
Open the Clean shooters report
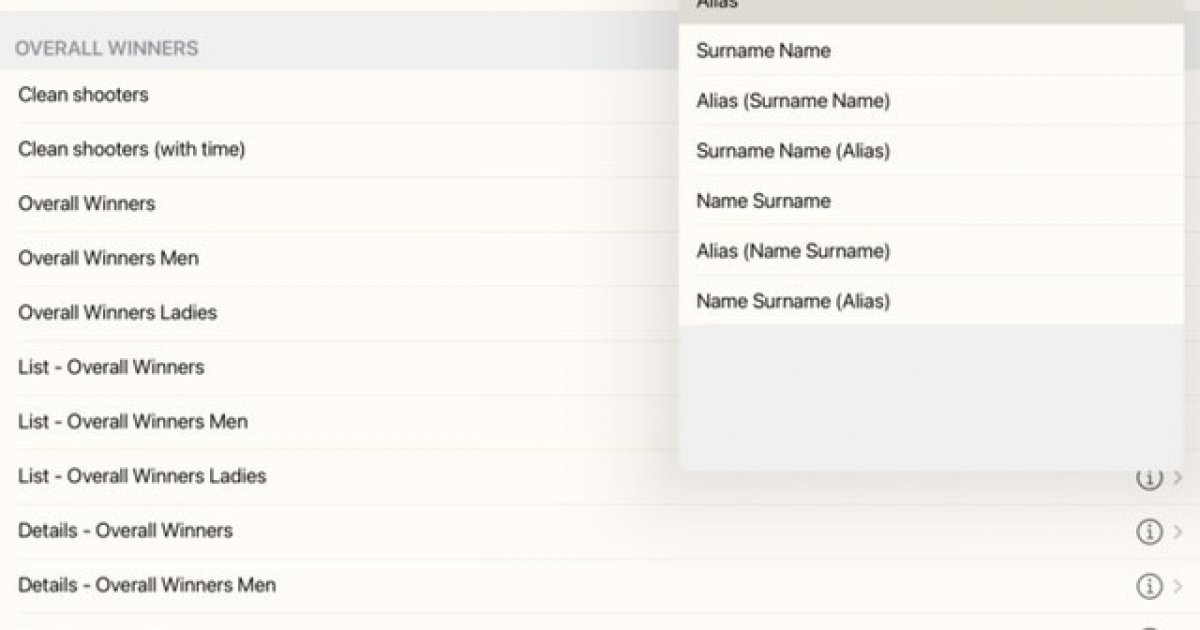83,95
